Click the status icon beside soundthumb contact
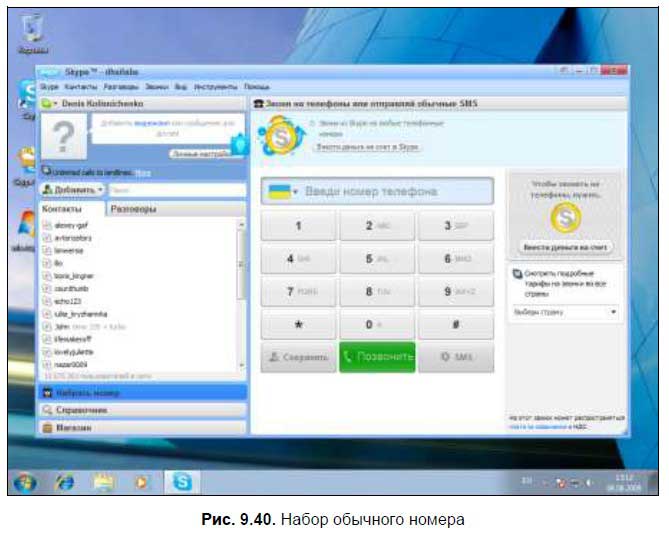 [x=47, y=289]
